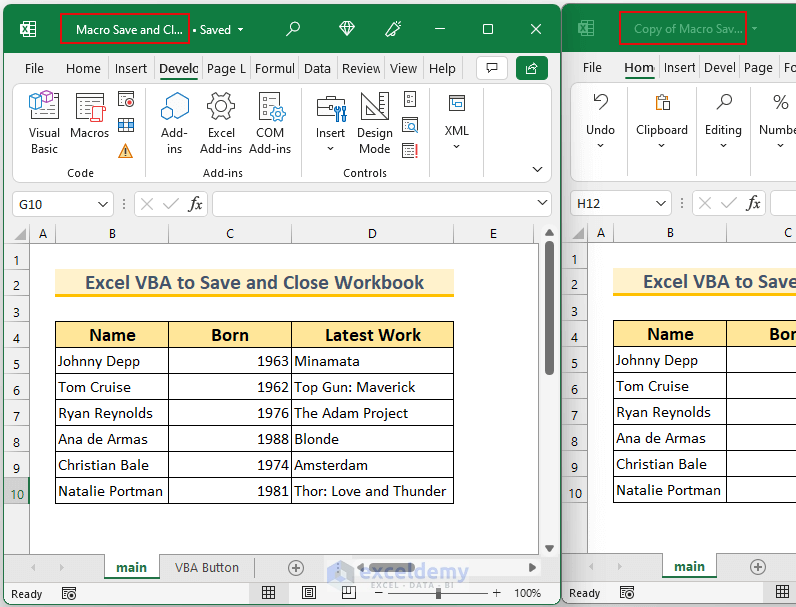Open the Visual Basic editor
The image size is (796, 607).
tap(44, 122)
